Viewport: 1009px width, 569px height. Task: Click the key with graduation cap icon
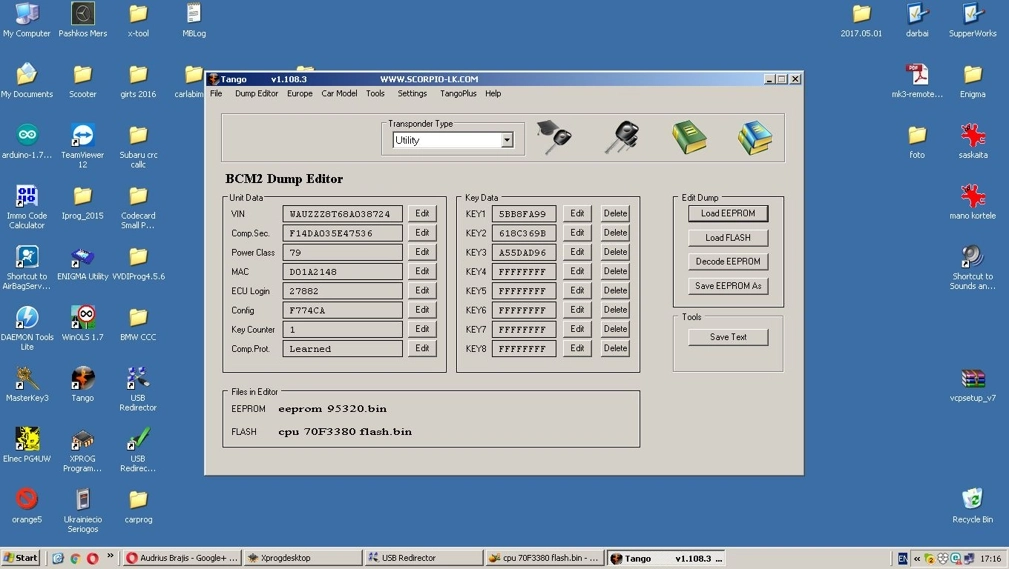pos(554,137)
